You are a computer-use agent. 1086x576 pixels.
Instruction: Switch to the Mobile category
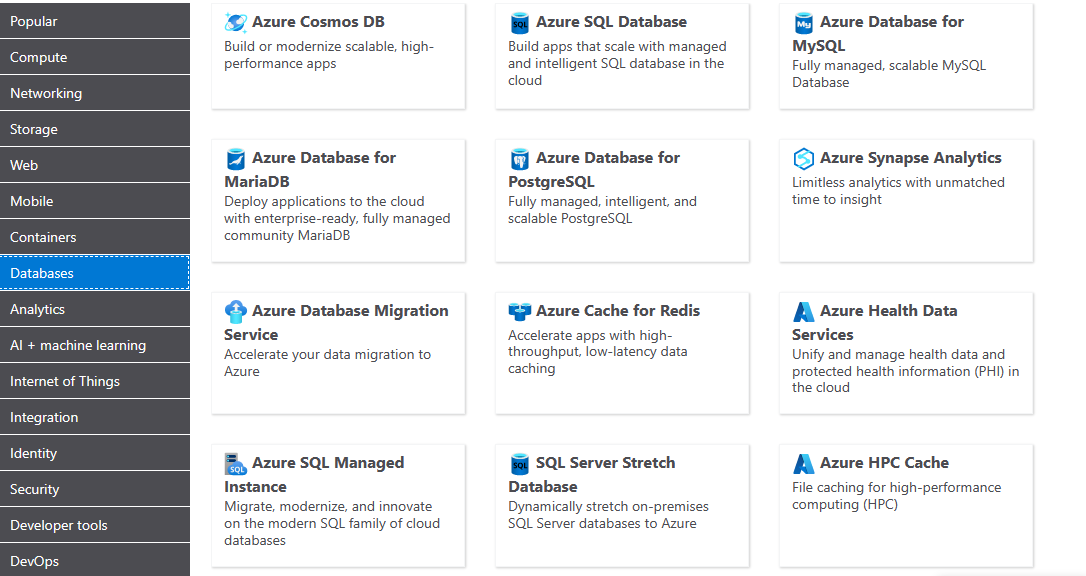[95, 201]
